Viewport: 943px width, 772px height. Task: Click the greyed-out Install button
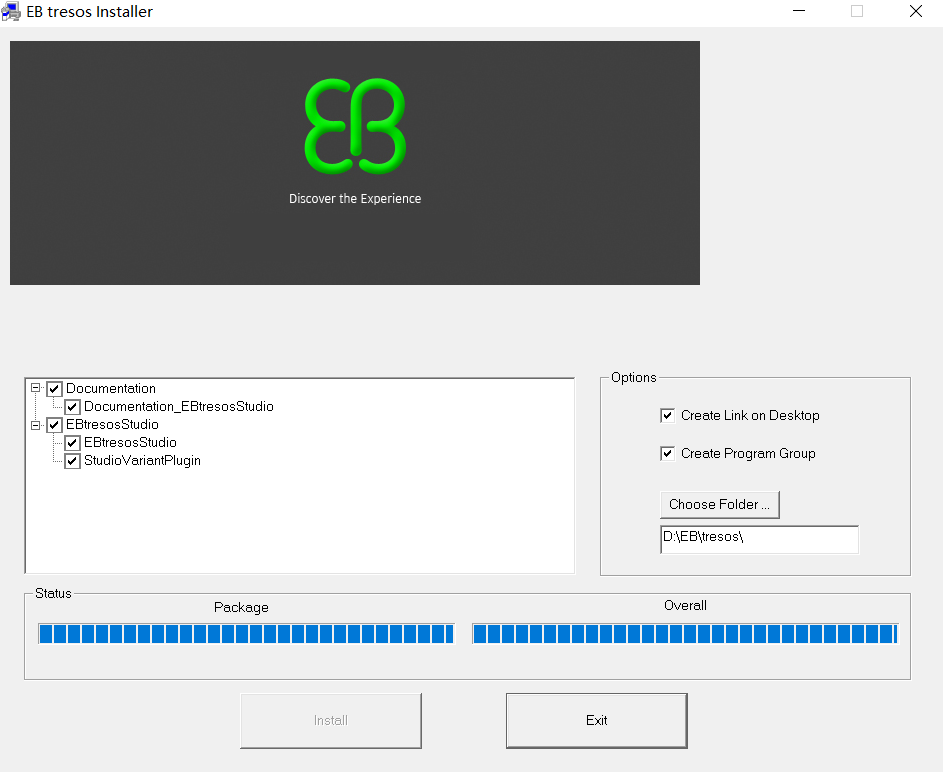(330, 720)
